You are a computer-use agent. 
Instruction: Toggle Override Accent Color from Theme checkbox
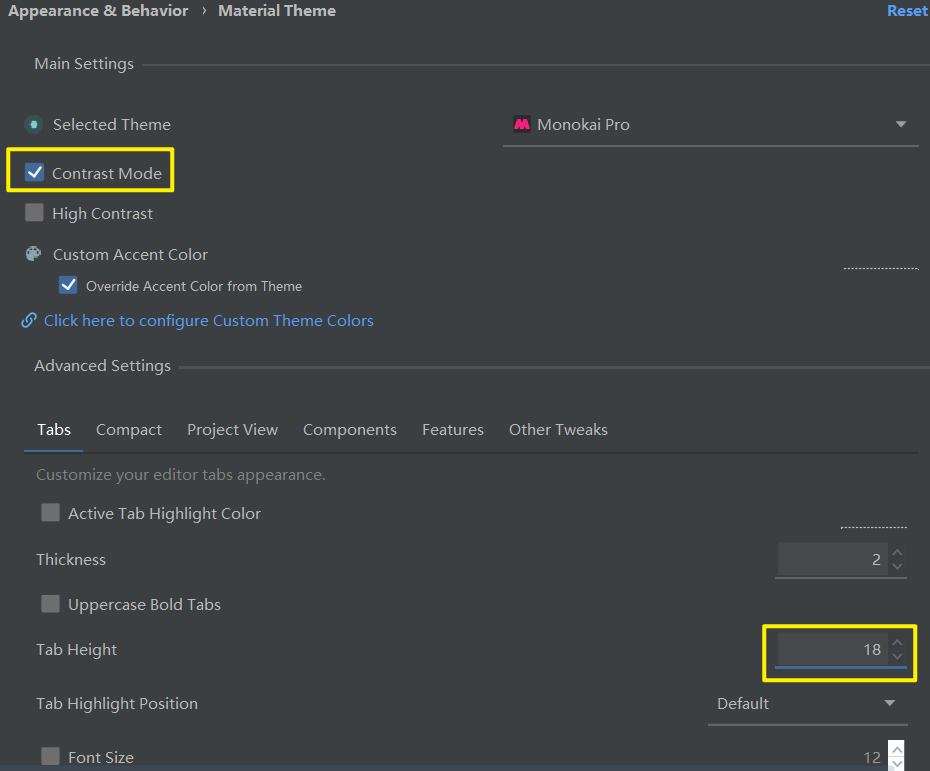pyautogui.click(x=68, y=285)
